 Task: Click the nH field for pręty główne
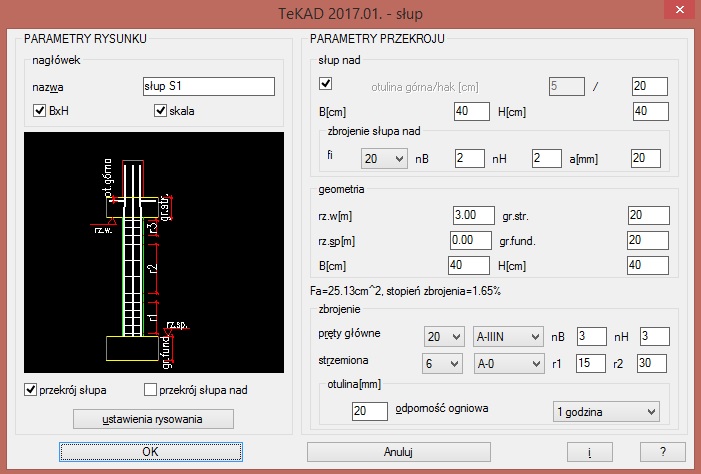pos(655,336)
